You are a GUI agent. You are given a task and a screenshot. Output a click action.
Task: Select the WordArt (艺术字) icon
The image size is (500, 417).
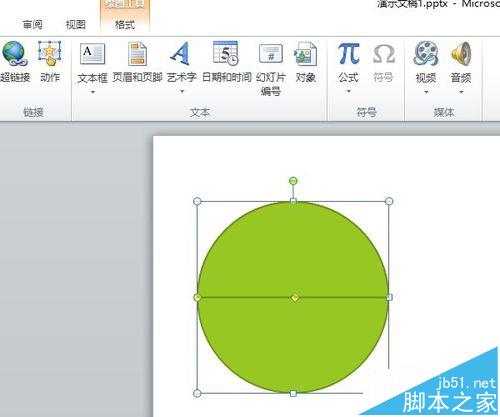point(181,53)
